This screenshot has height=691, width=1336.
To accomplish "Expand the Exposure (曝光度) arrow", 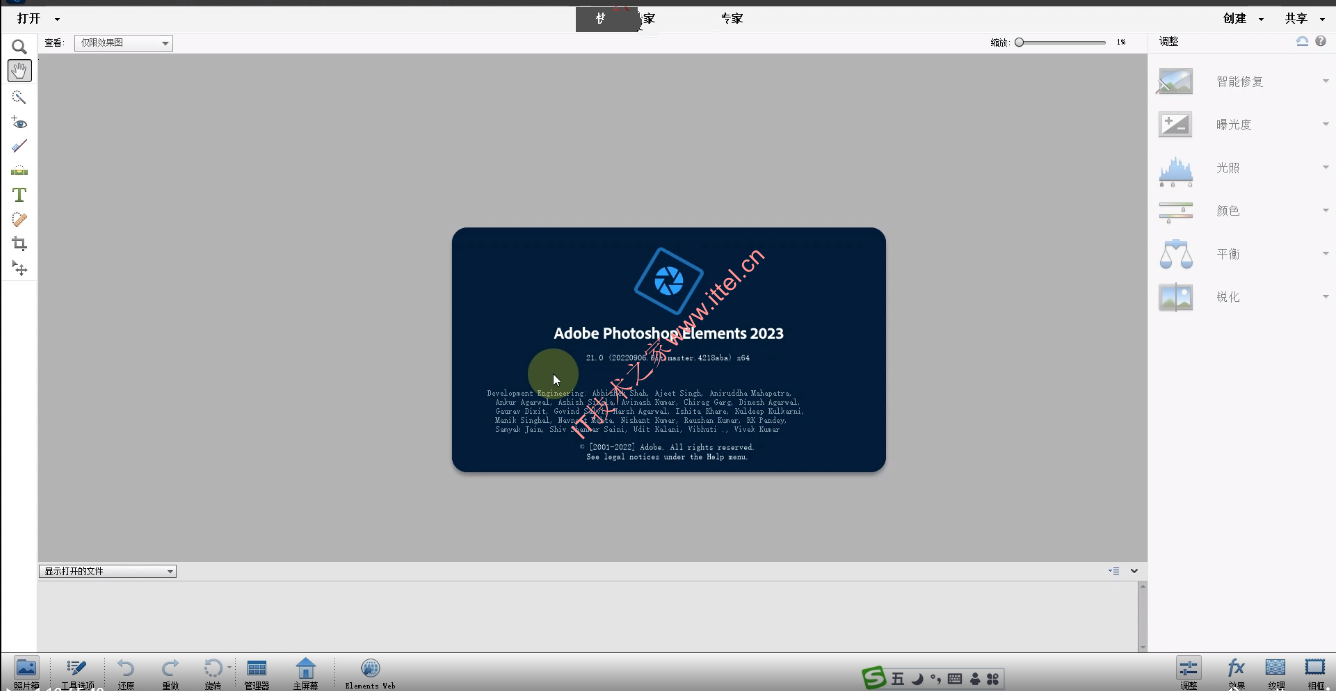I will click(1325, 124).
